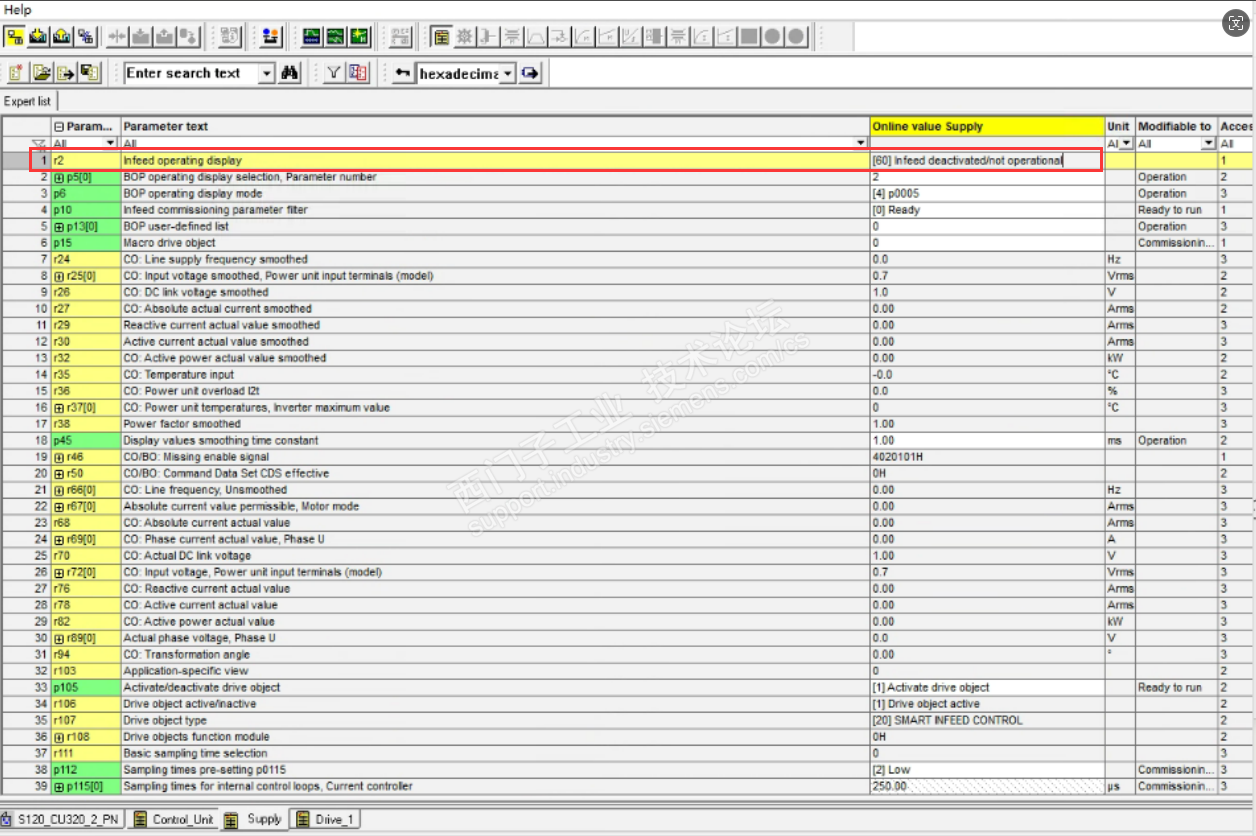Click the upload from target device icon

(62, 37)
